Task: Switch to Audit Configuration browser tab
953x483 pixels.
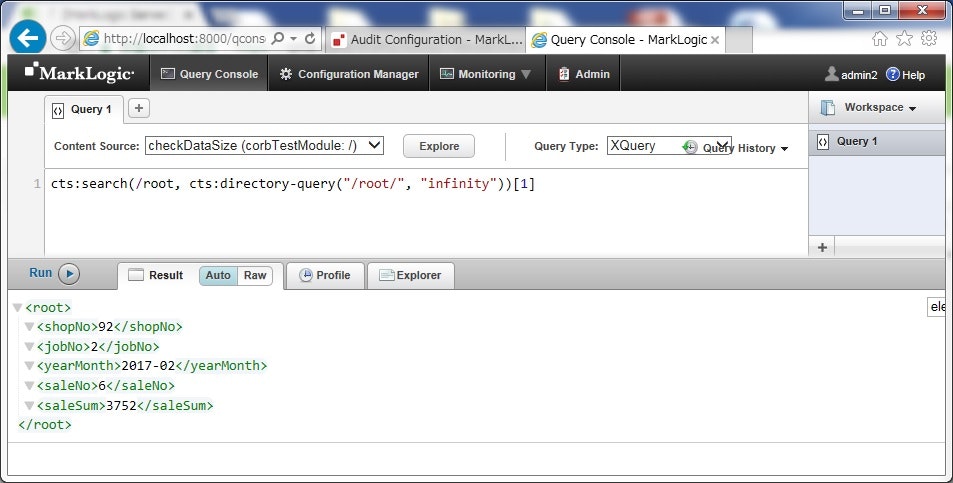Action: pyautogui.click(x=427, y=40)
